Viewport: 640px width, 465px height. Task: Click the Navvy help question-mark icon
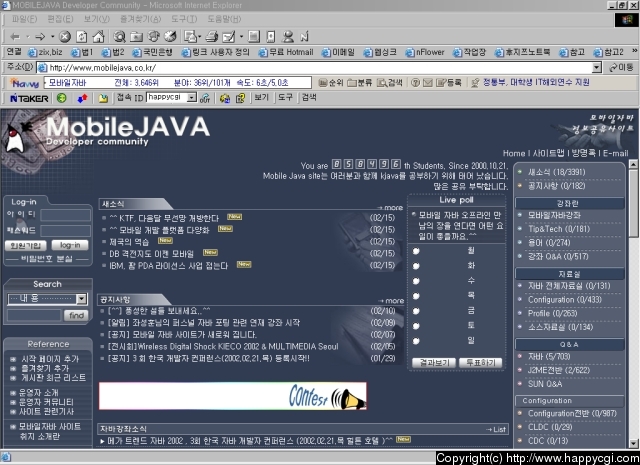tap(415, 83)
